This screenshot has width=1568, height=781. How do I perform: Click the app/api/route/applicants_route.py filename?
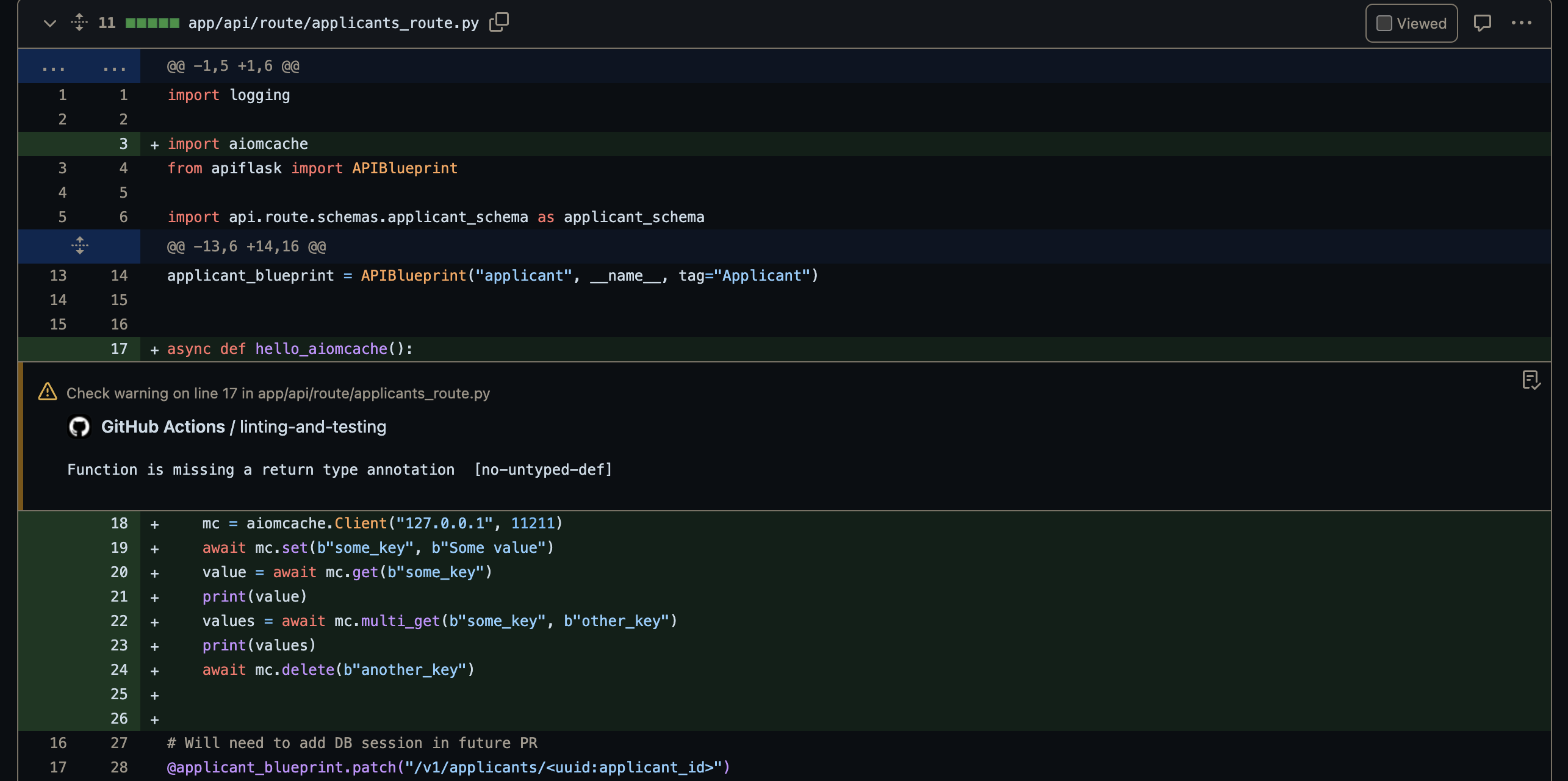coord(333,23)
